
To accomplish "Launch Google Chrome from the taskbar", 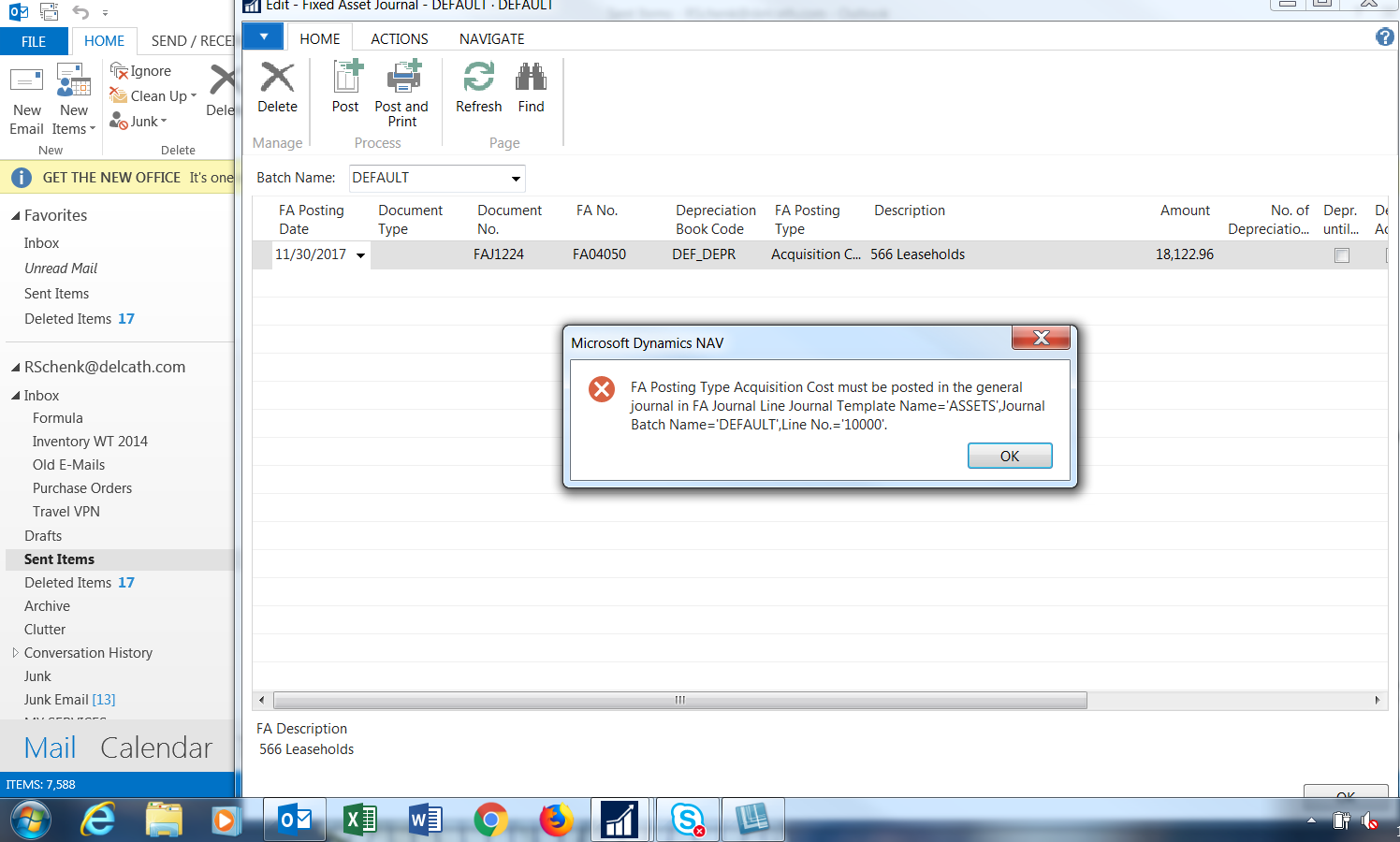I will point(490,820).
